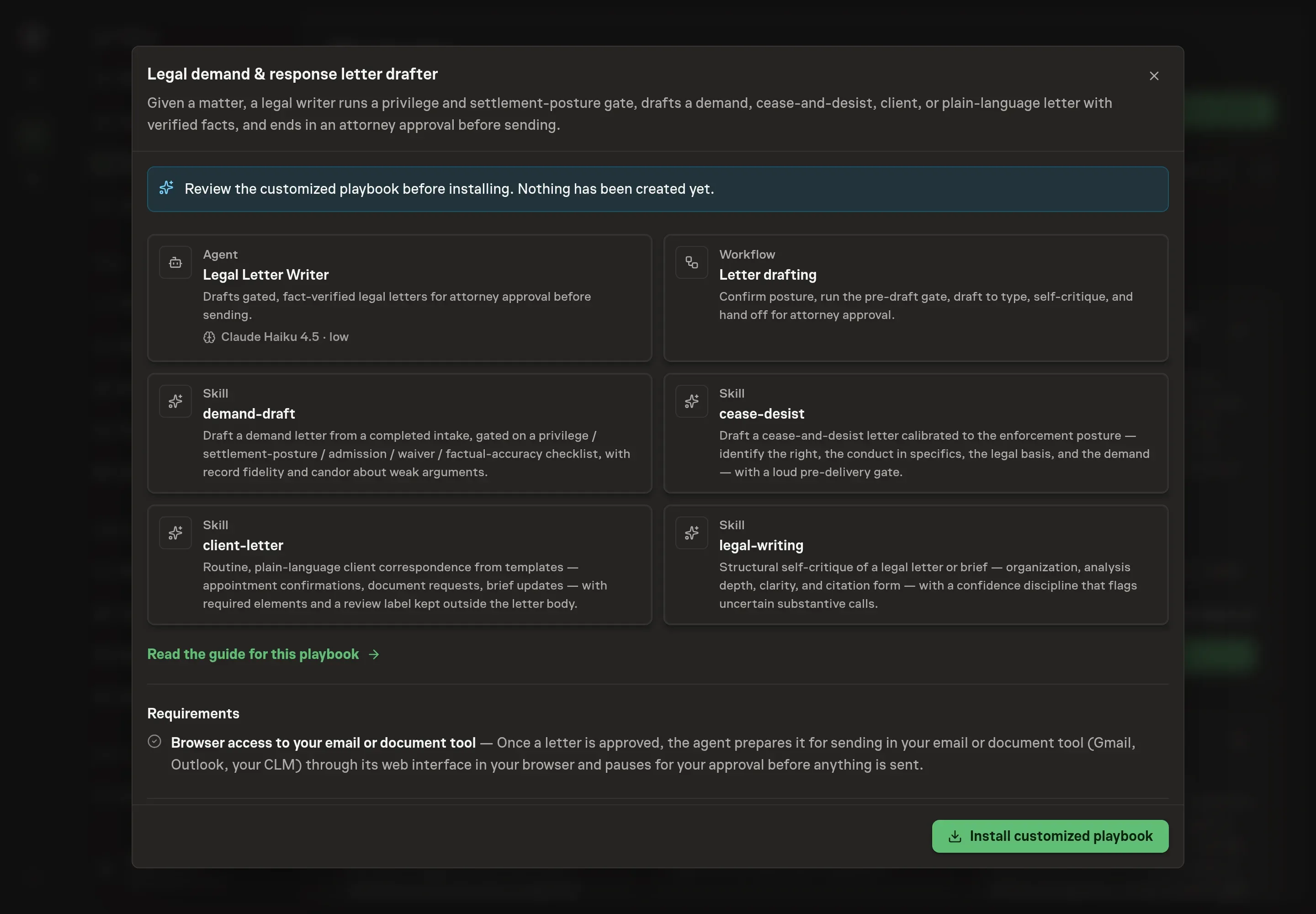Open the cease-desist skill title
This screenshot has height=914, width=1316.
pyautogui.click(x=761, y=414)
